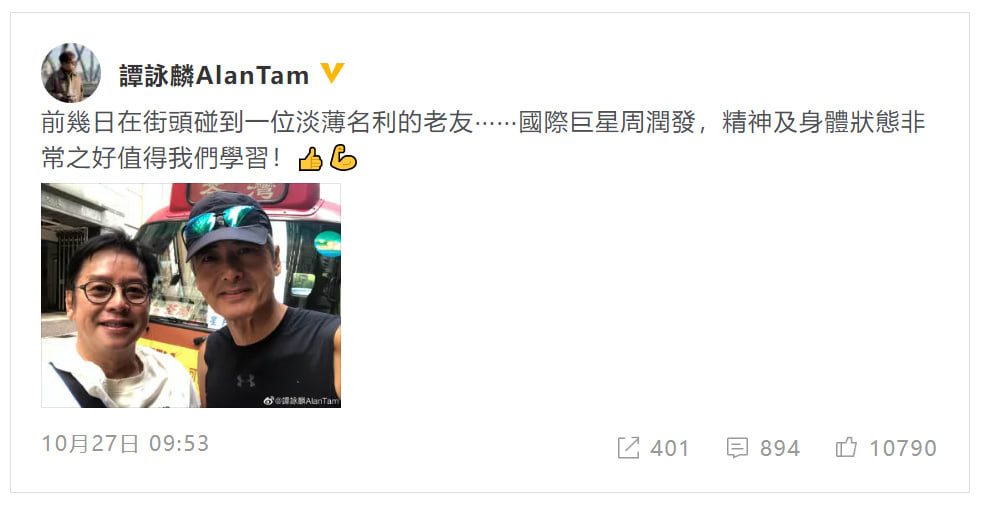Click the round eyeglasses in photo
The image size is (1000, 508).
(114, 292)
